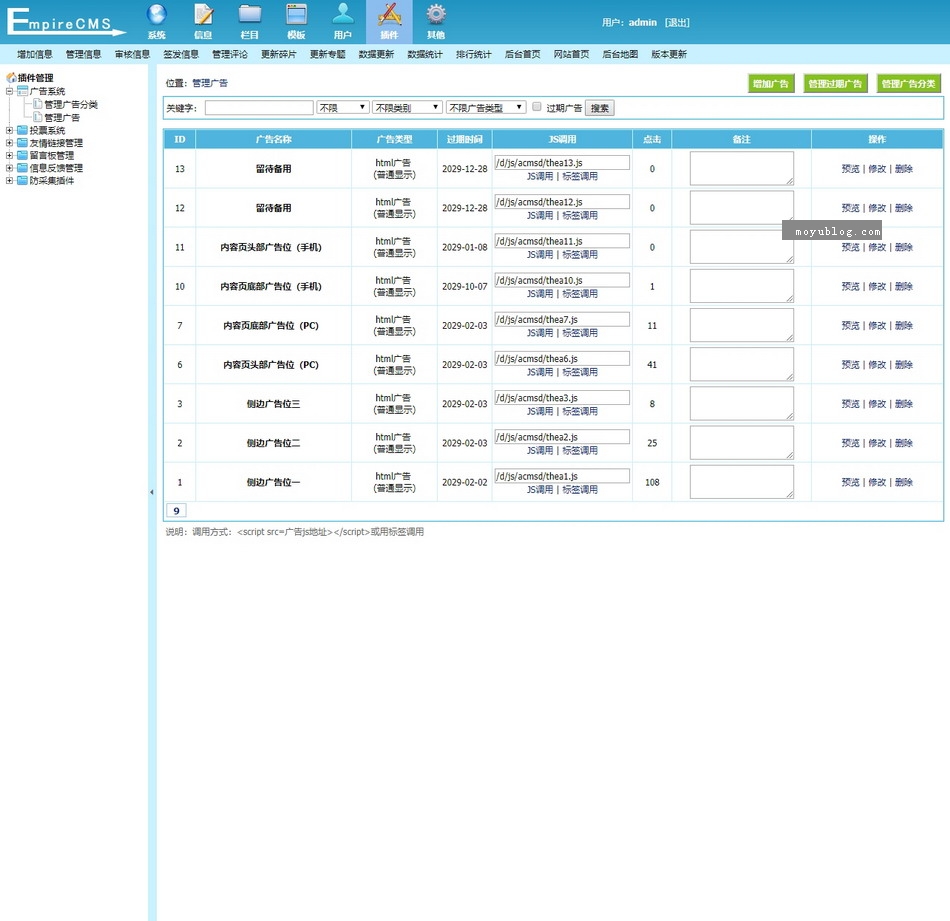
Task: Click the home icon beside 插件管理
Action: [11, 78]
